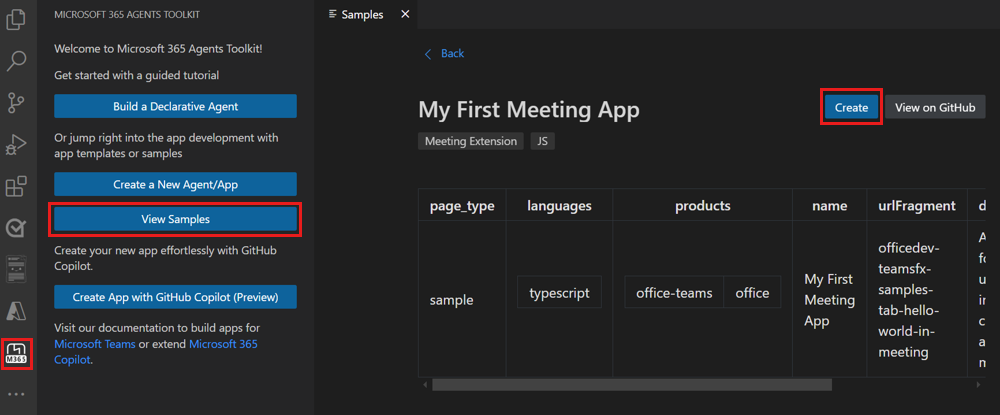
Task: Click the JS tag
Action: (543, 142)
